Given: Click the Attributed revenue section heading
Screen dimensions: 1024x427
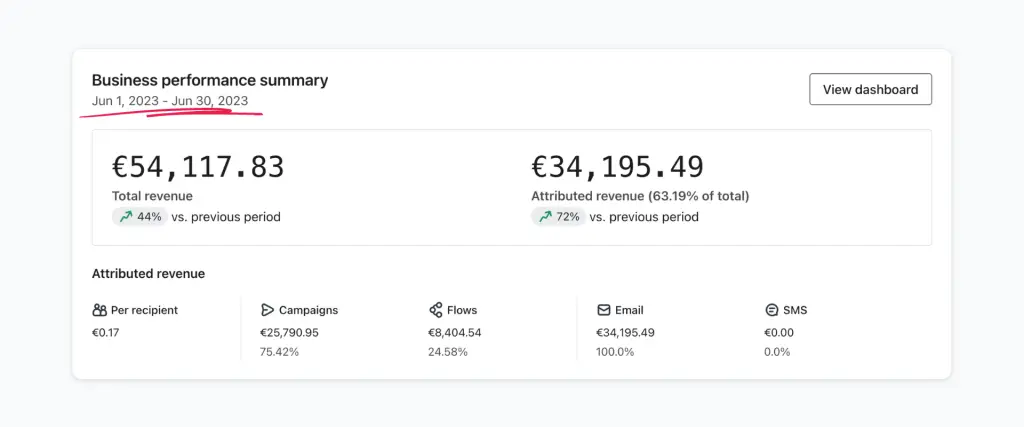Looking at the screenshot, I should [x=148, y=274].
